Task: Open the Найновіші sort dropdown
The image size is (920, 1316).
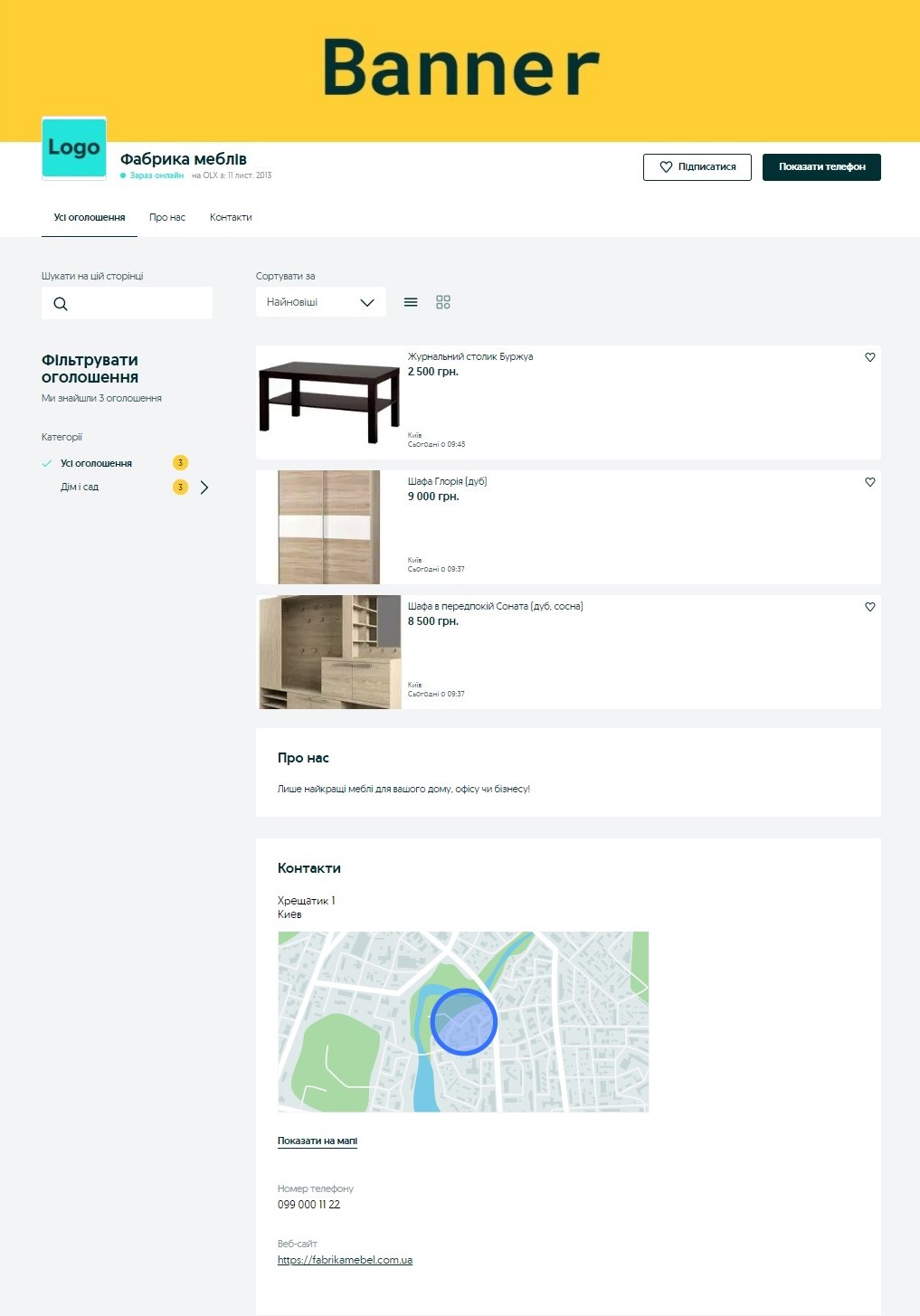Action: click(x=320, y=302)
